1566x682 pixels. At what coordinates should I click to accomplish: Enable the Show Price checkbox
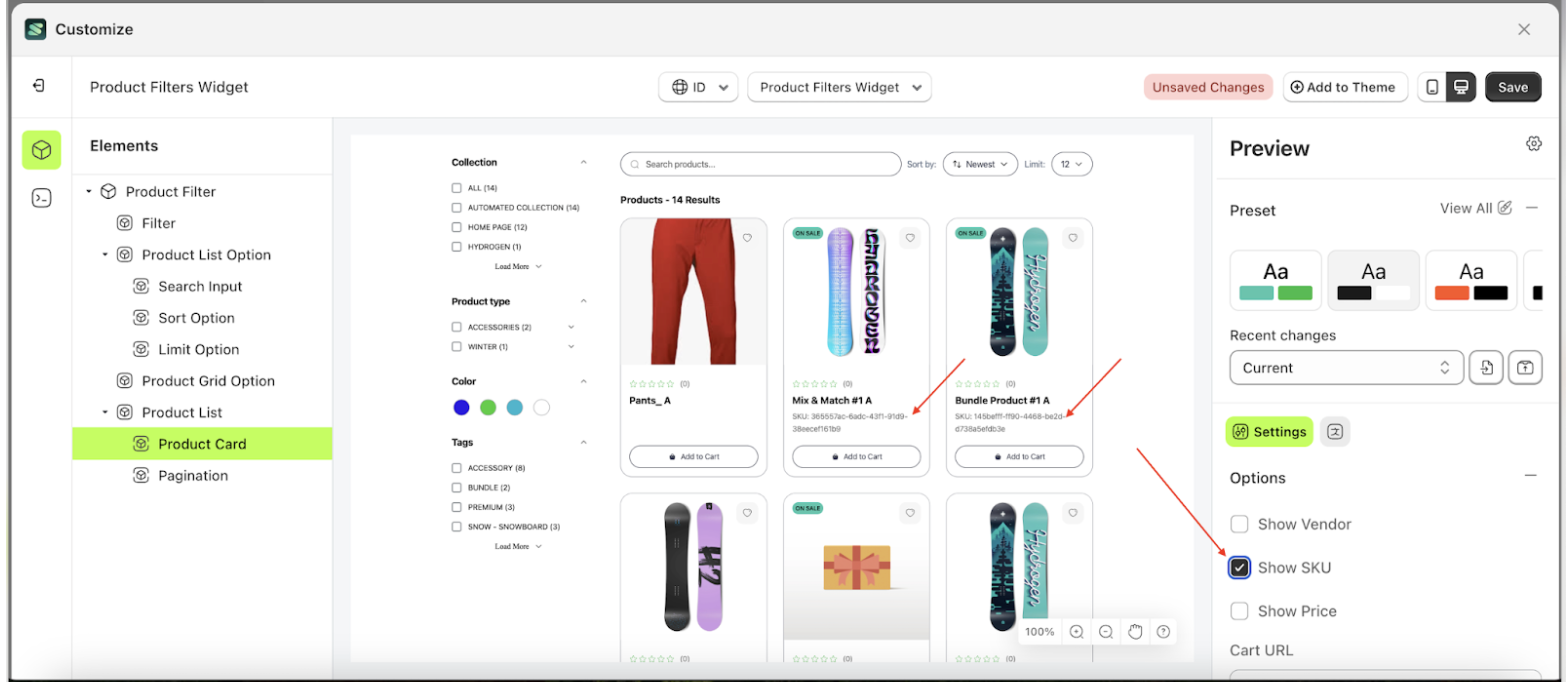1239,611
